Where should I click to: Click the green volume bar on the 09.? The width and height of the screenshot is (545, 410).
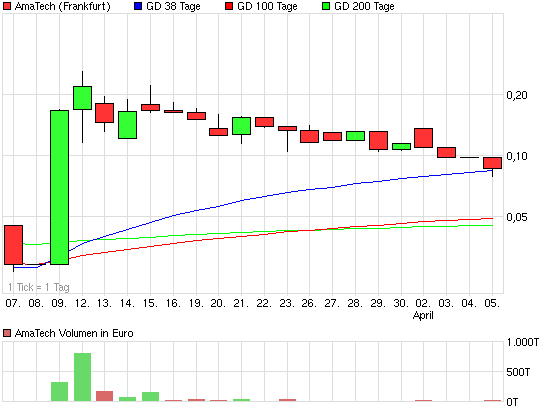[x=59, y=392]
